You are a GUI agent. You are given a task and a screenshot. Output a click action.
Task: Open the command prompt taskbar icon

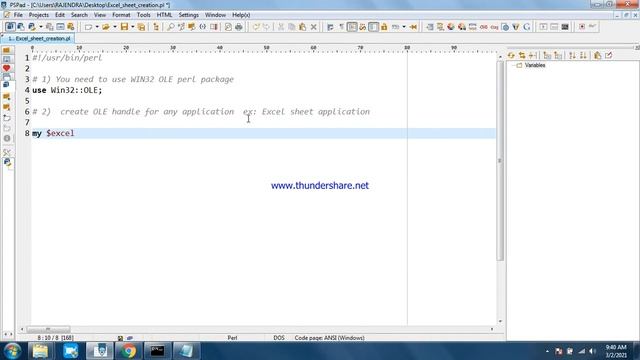click(x=157, y=351)
